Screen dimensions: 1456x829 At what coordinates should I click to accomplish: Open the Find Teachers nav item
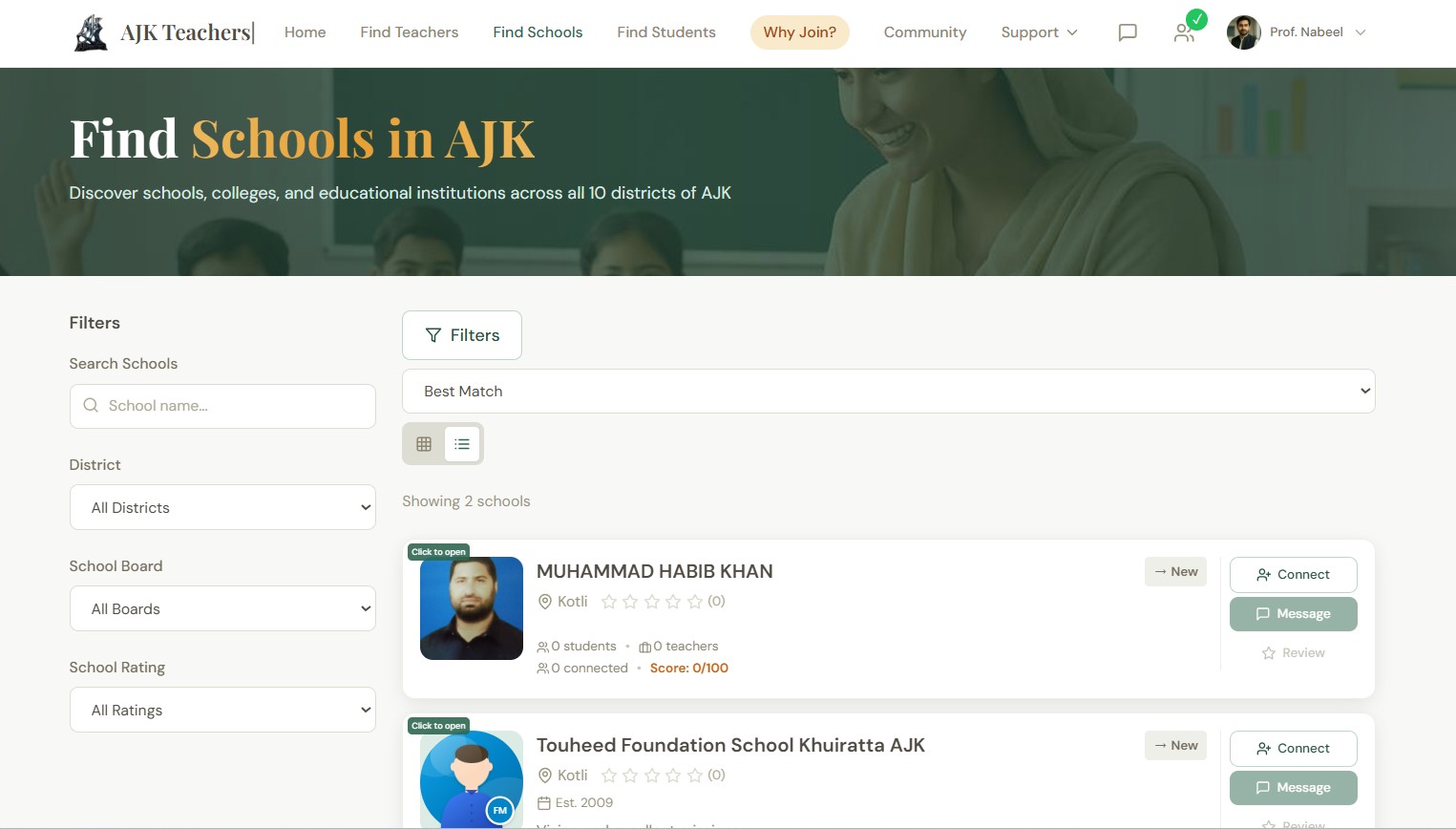[410, 32]
